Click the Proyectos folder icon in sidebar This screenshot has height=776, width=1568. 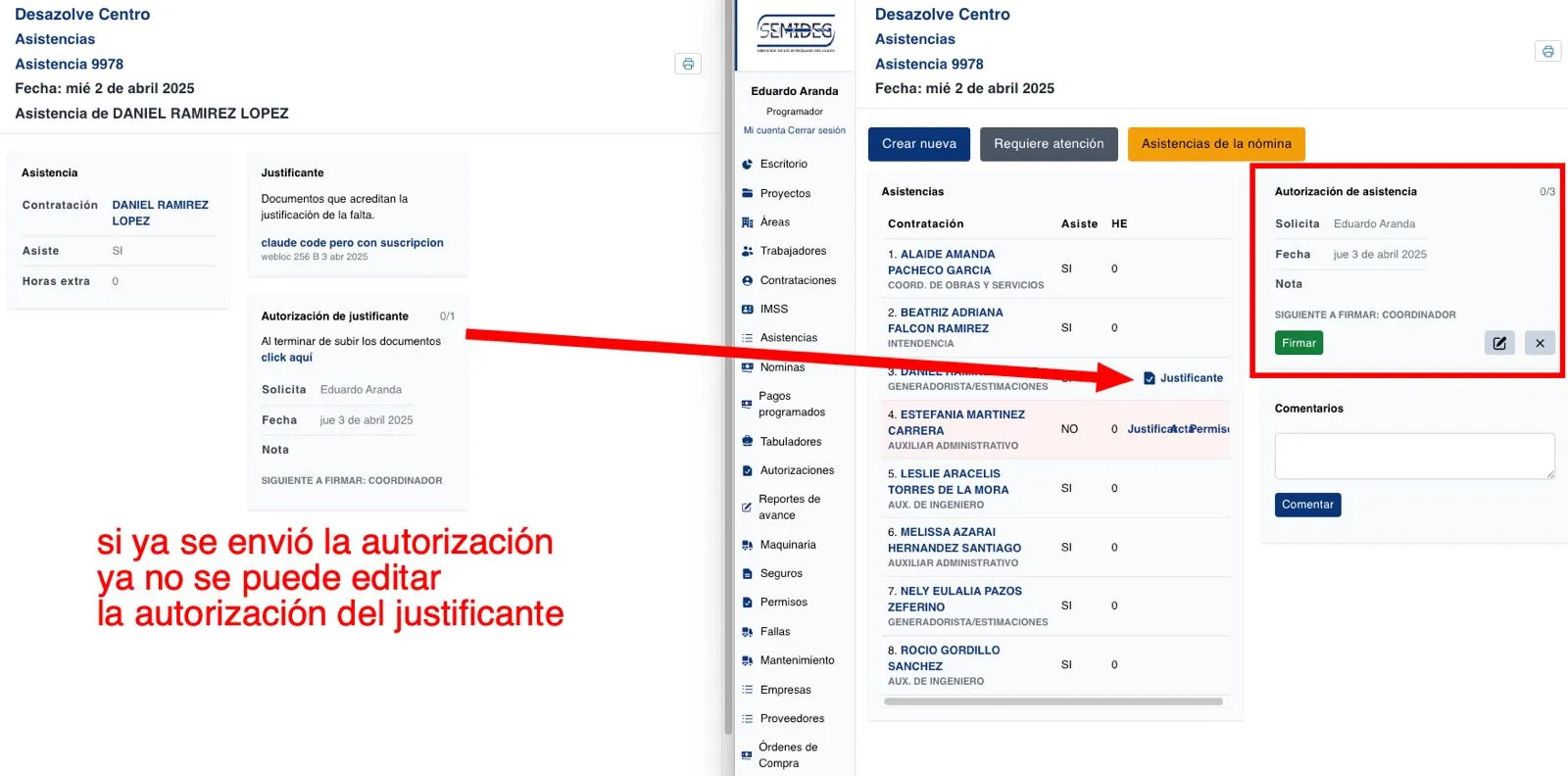coord(748,194)
